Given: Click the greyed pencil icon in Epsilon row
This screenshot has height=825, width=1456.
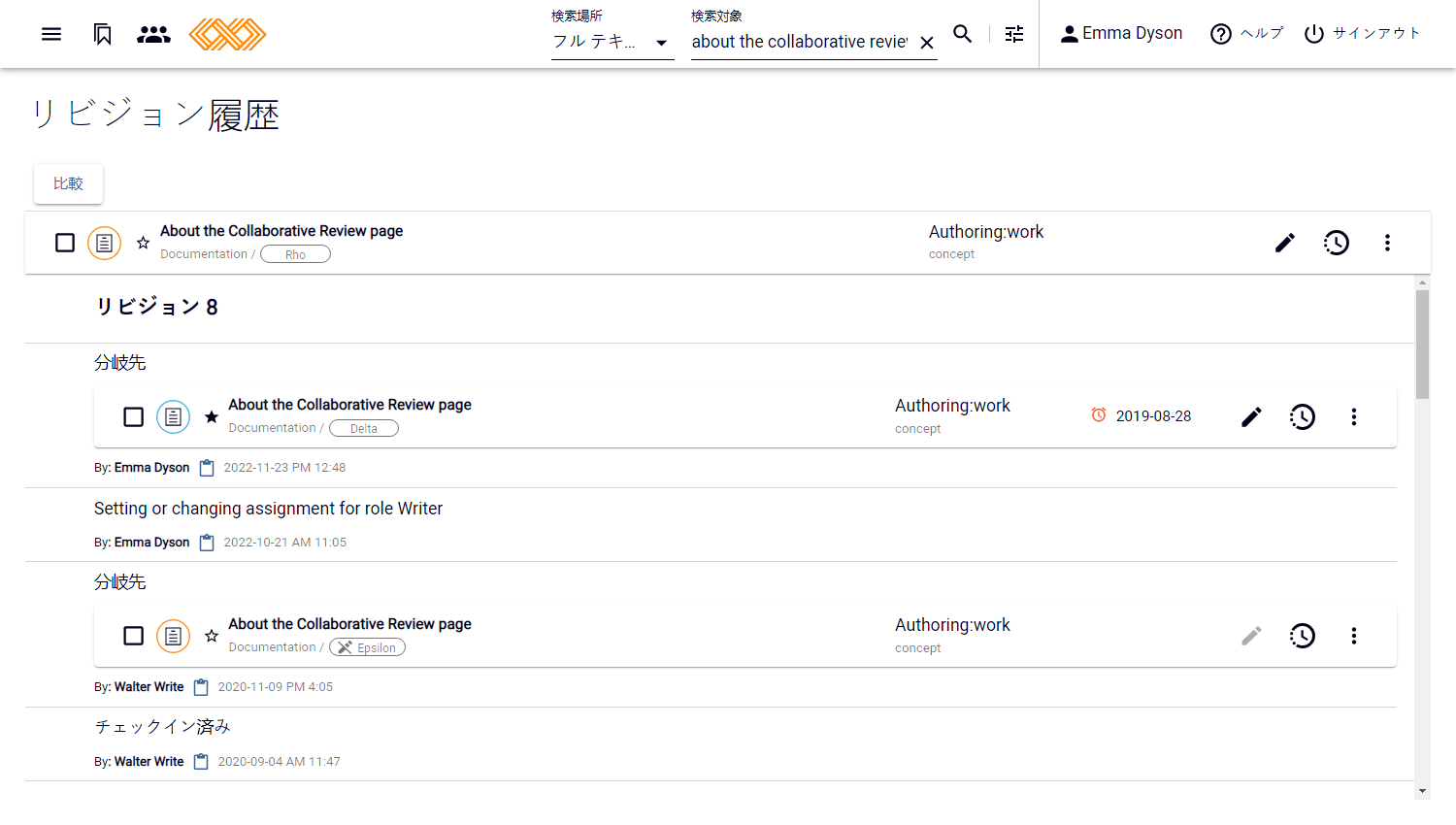Looking at the screenshot, I should coord(1252,636).
